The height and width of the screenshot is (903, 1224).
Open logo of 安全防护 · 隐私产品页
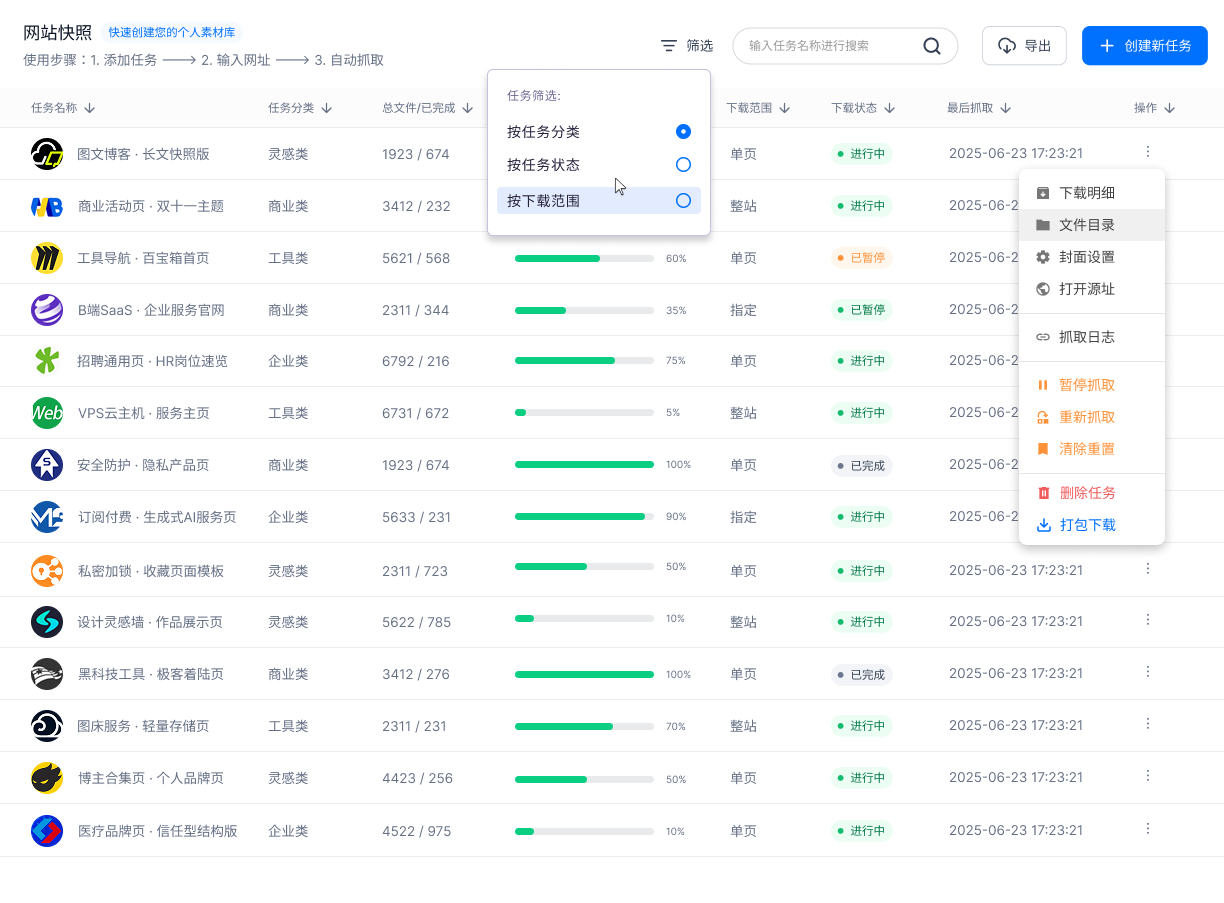click(47, 465)
